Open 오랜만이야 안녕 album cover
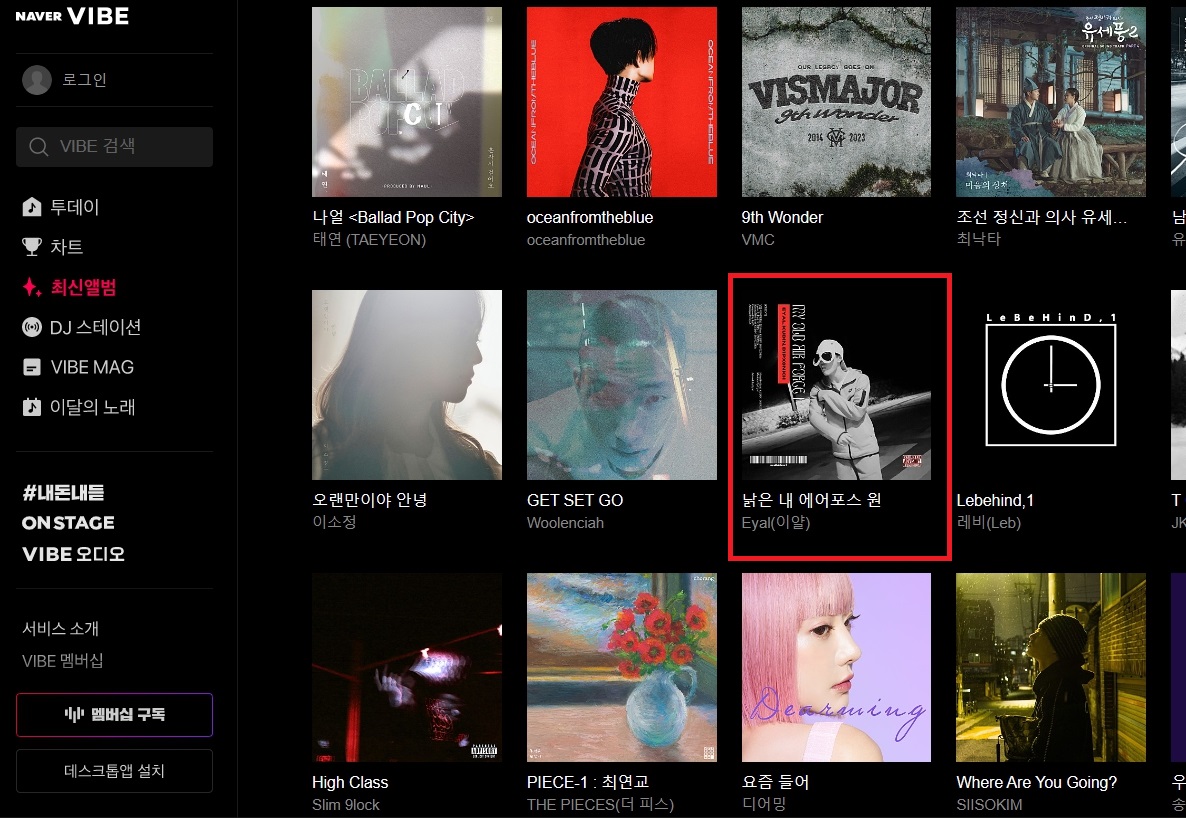The height and width of the screenshot is (818, 1186). (407, 384)
